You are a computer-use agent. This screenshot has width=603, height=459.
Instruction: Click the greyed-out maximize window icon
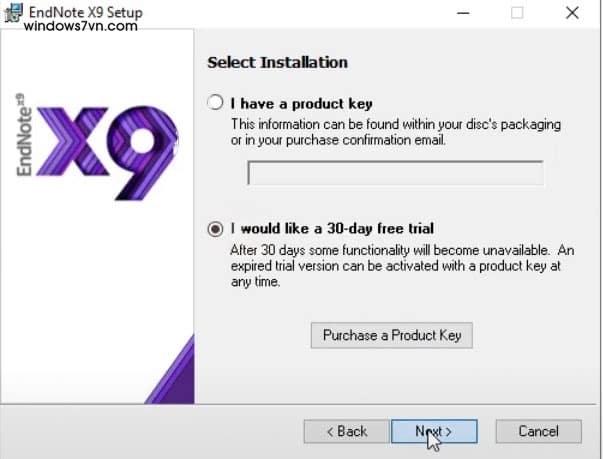pyautogui.click(x=517, y=13)
